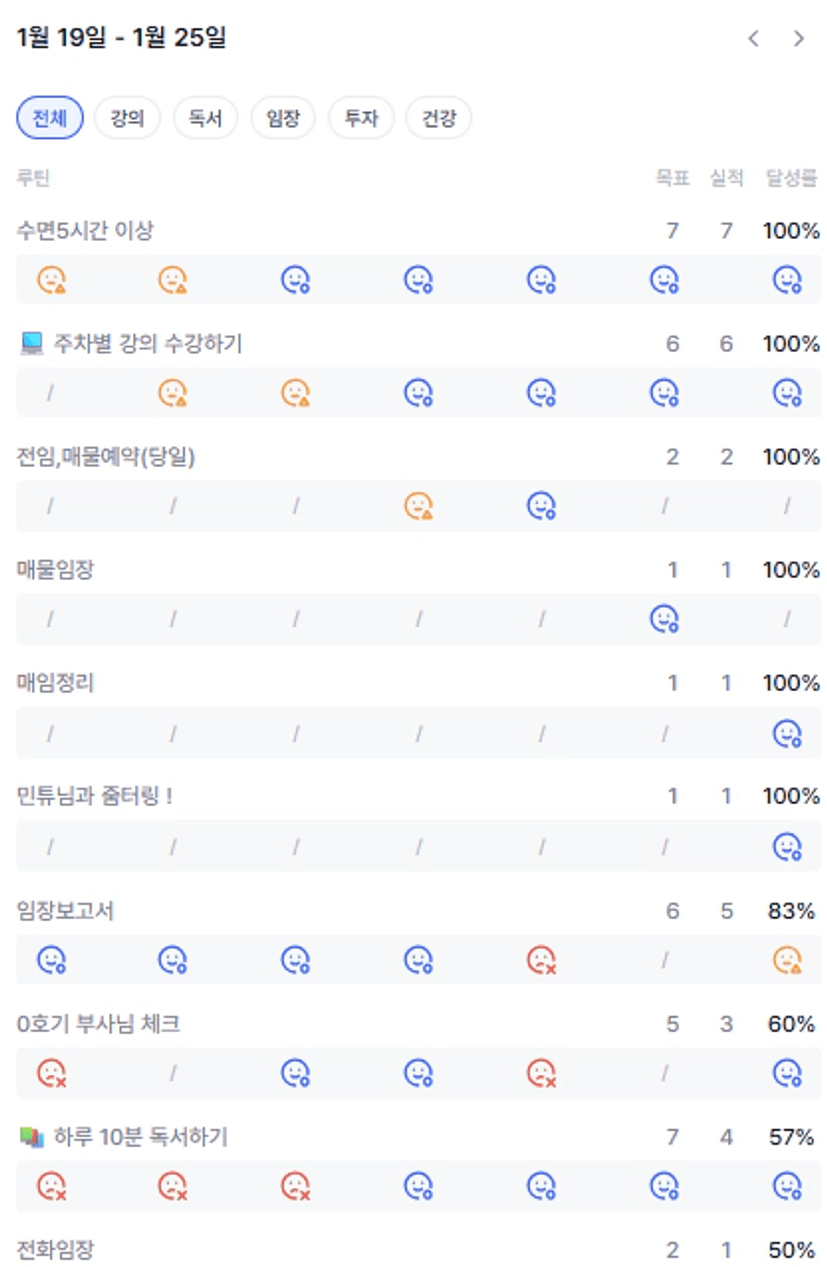
Task: Click the completed face in 민튜님과 줌터링 row
Action: [x=788, y=847]
